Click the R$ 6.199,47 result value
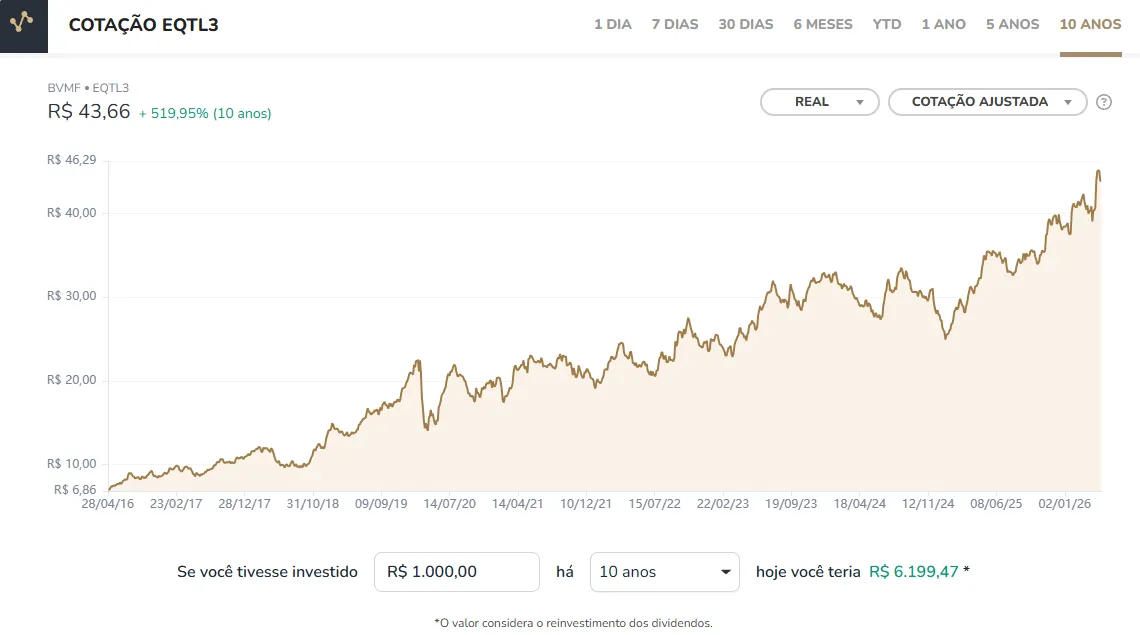Image resolution: width=1140 pixels, height=635 pixels. 914,572
